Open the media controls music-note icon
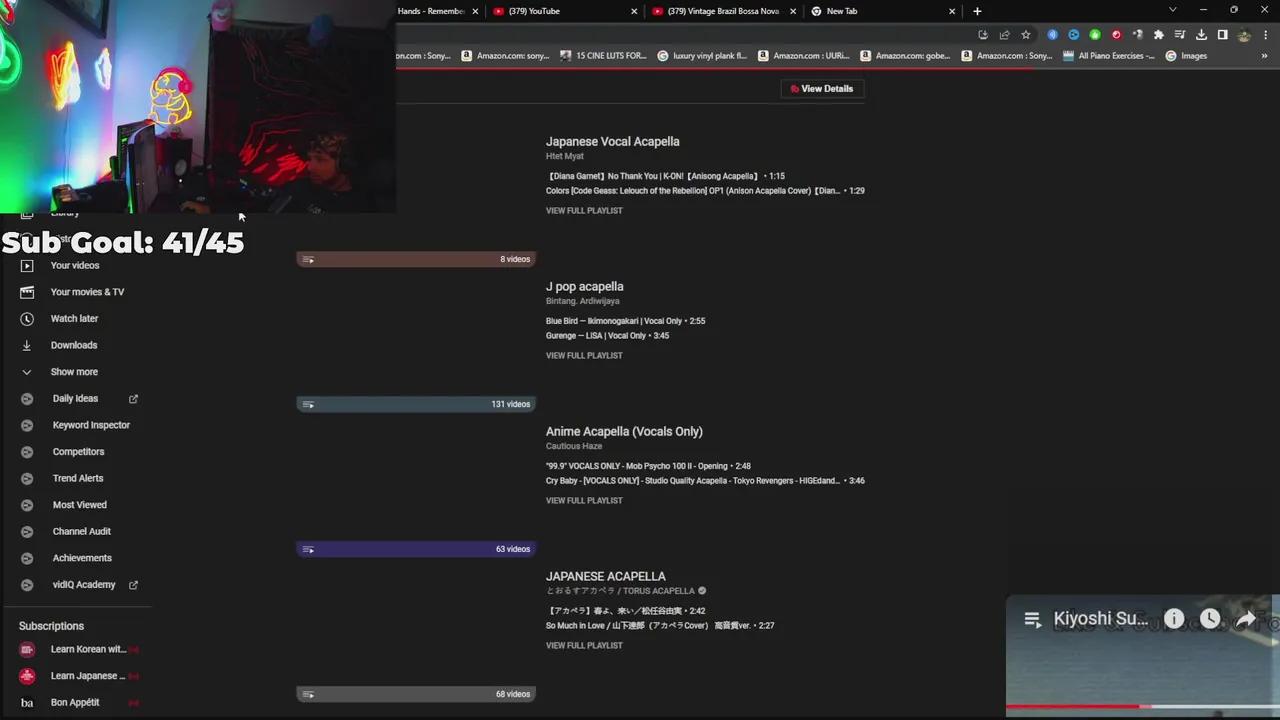Screen dimensions: 1280x720 (x=1180, y=35)
